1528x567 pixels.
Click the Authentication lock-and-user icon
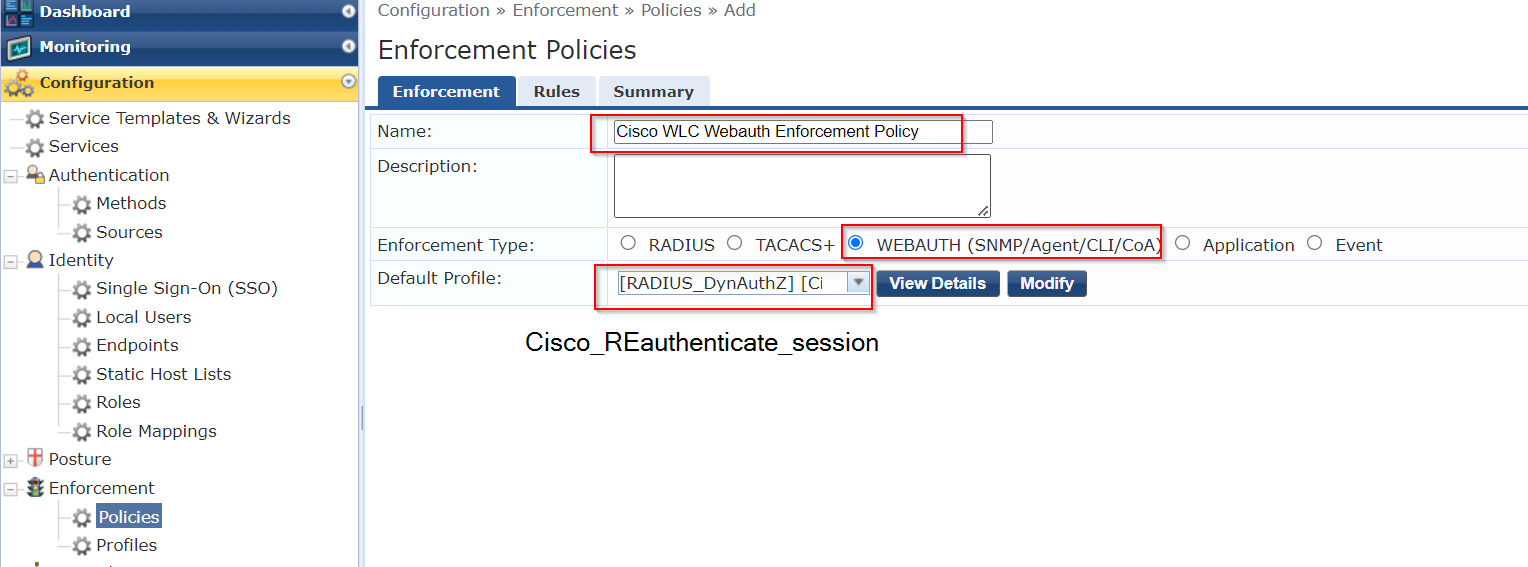point(35,175)
